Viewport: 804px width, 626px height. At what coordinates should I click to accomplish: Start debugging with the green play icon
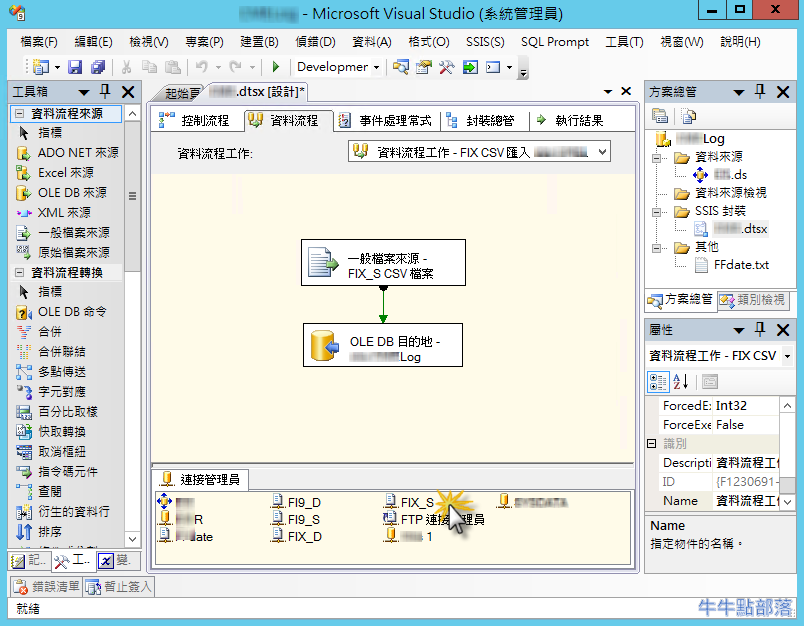click(276, 67)
